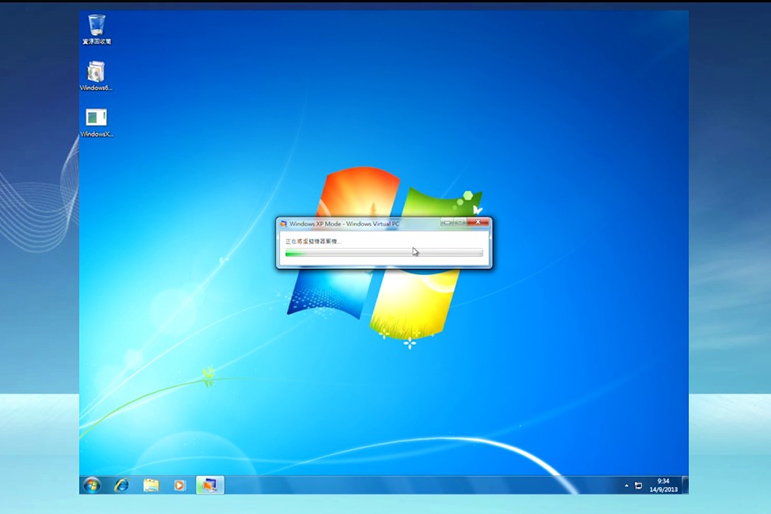
Task: Open Windows Media Player from taskbar
Action: [179, 485]
